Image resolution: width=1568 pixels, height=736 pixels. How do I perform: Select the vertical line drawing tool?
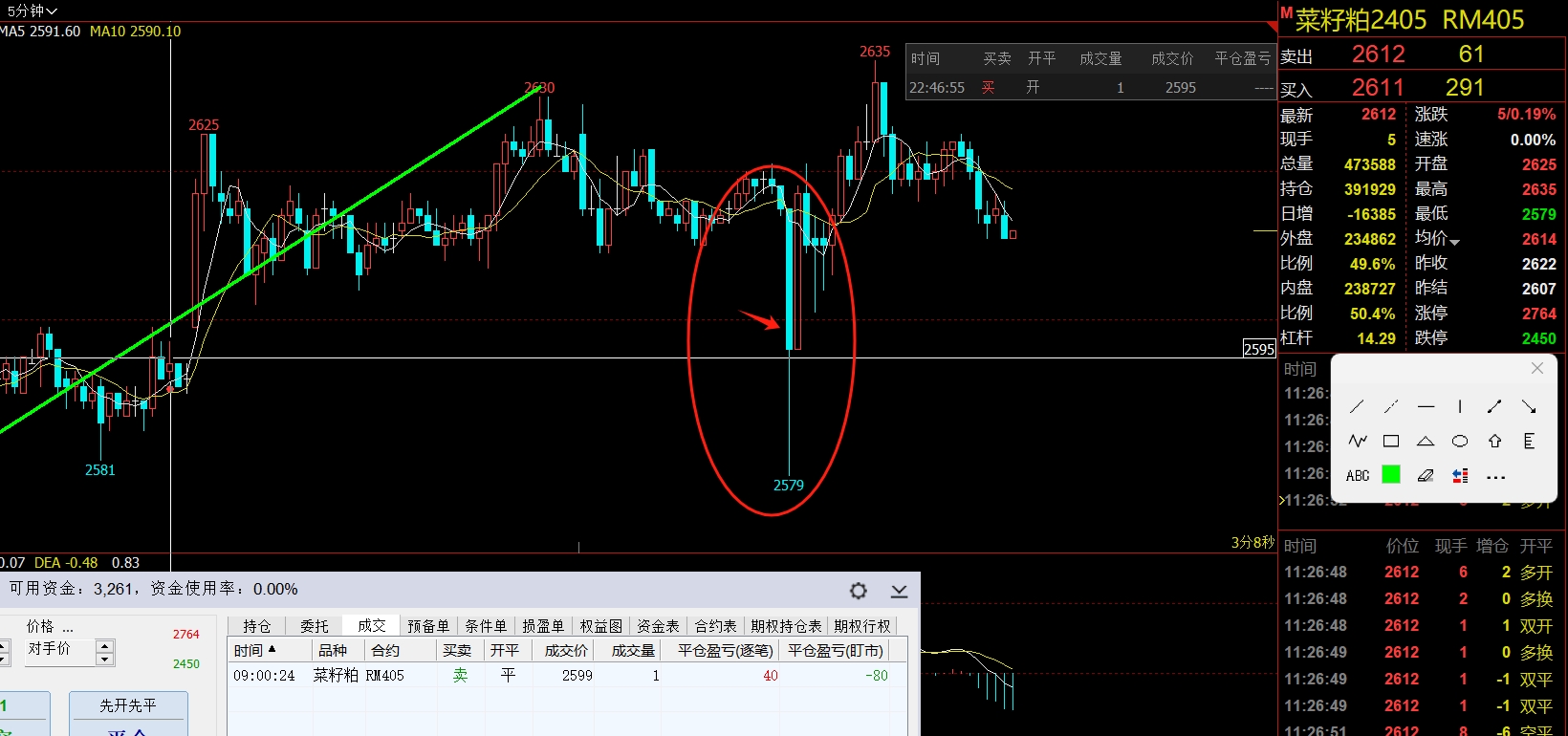pos(1460,407)
